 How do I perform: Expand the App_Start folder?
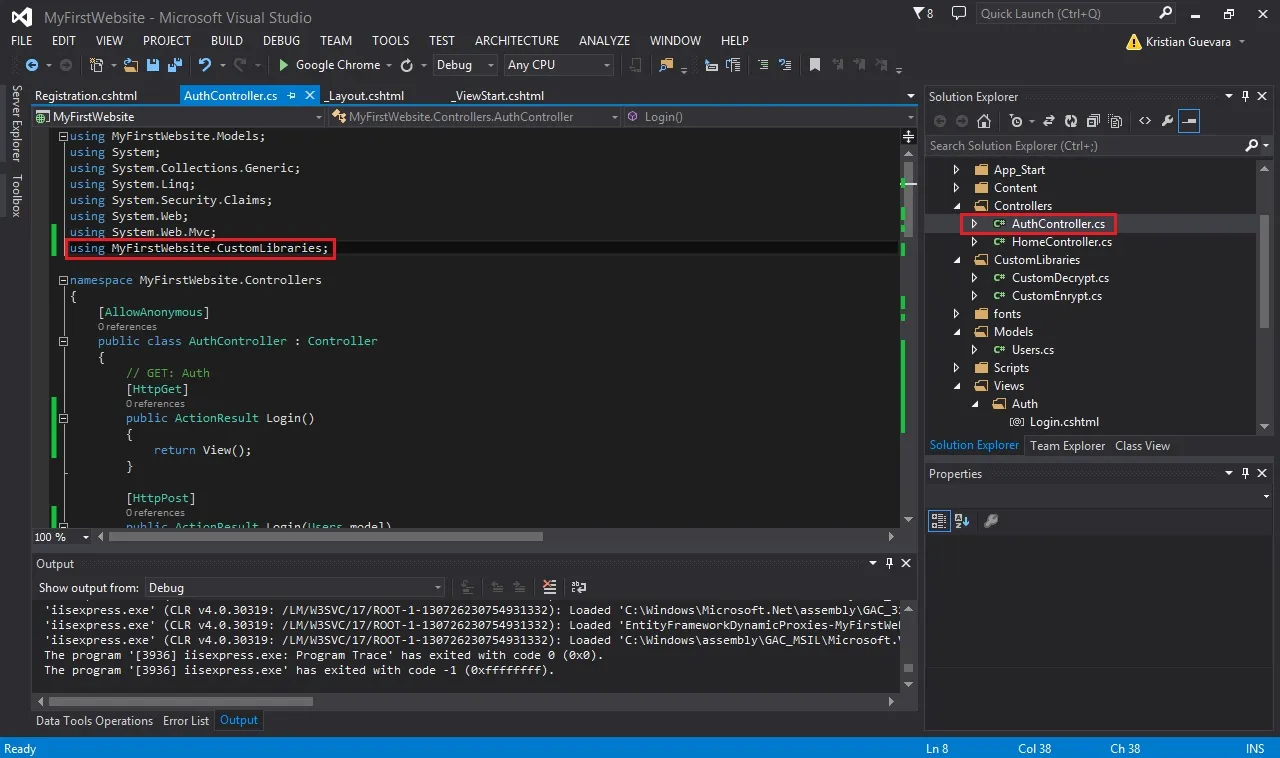coord(956,170)
